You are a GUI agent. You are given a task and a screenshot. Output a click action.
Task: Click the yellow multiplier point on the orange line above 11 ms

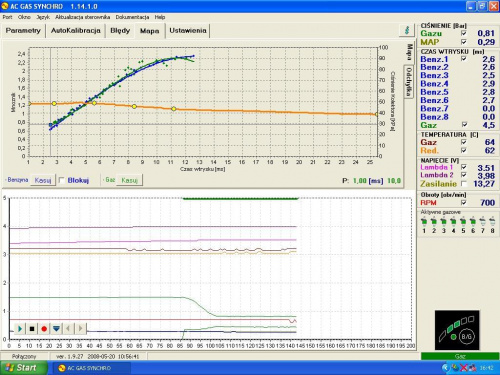coord(174,109)
